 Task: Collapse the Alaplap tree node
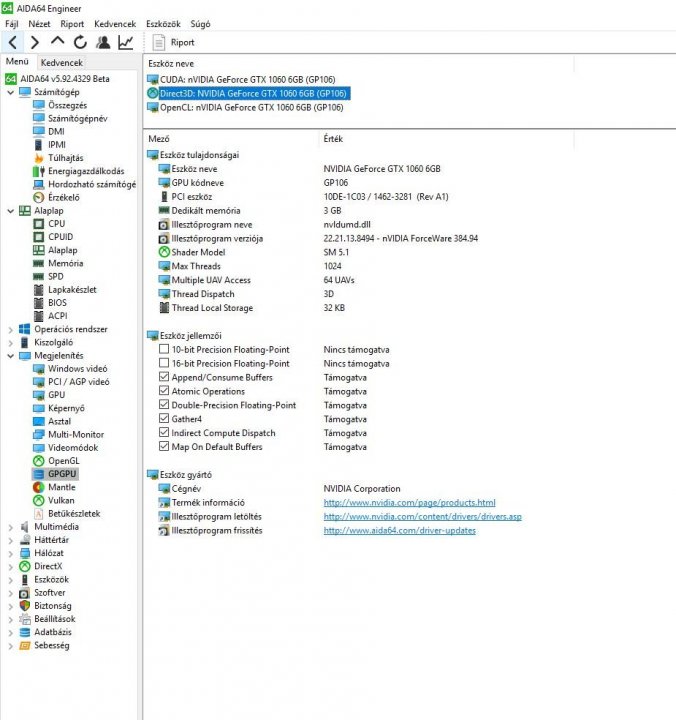(11, 211)
